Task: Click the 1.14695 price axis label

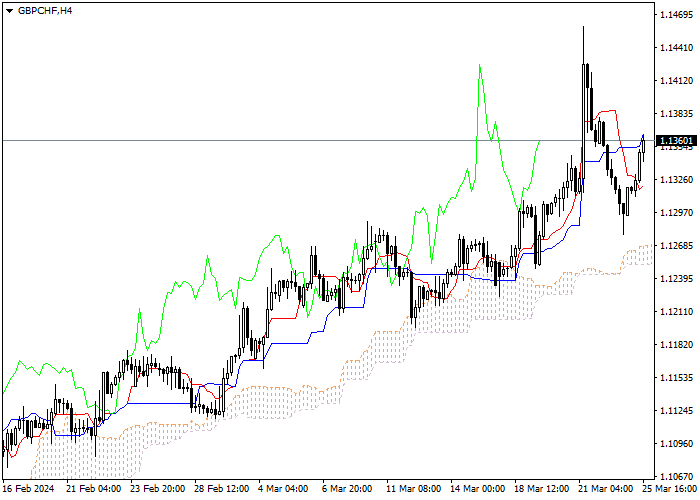Action: pos(676,15)
